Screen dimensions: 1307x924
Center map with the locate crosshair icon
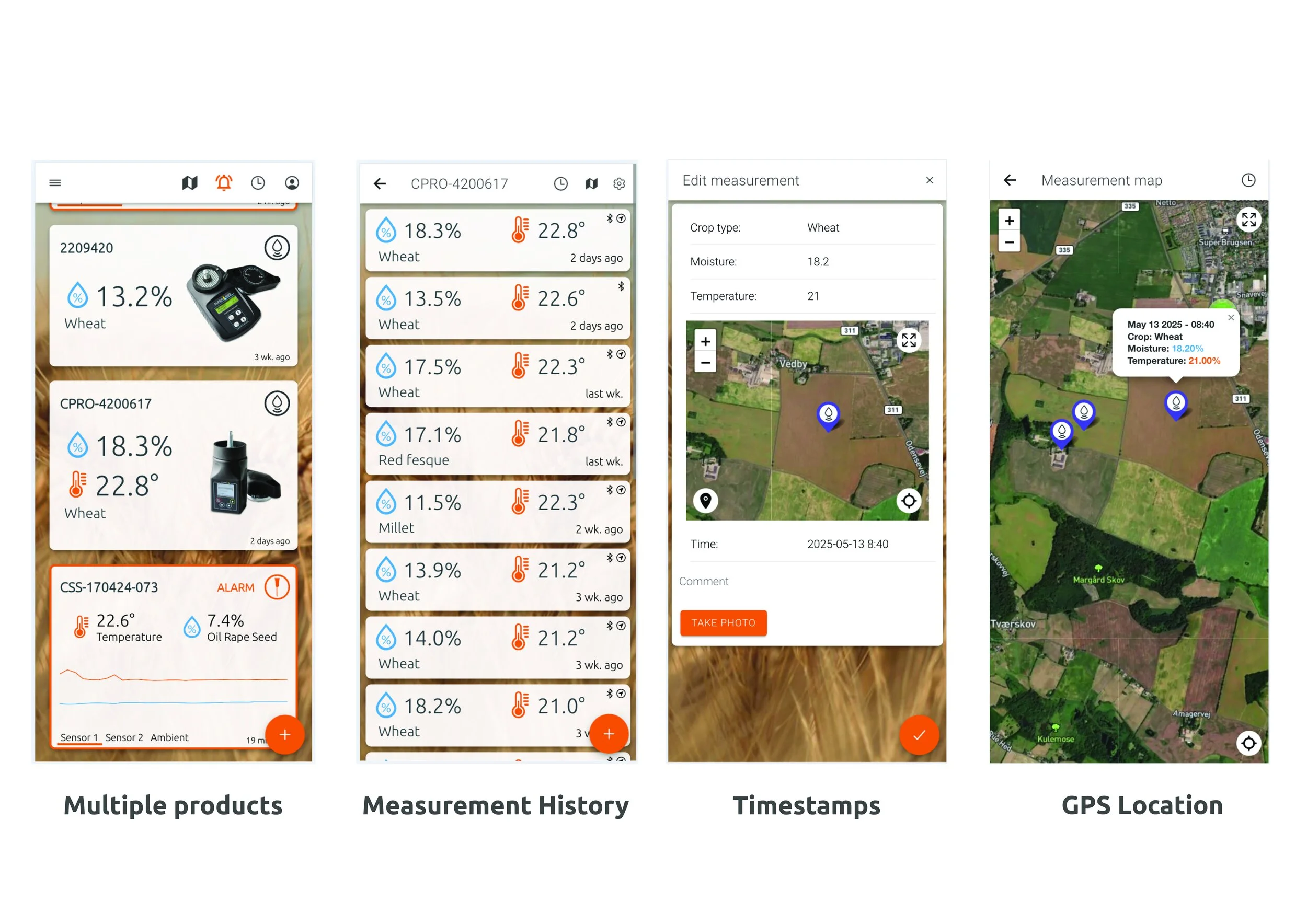click(x=1248, y=743)
